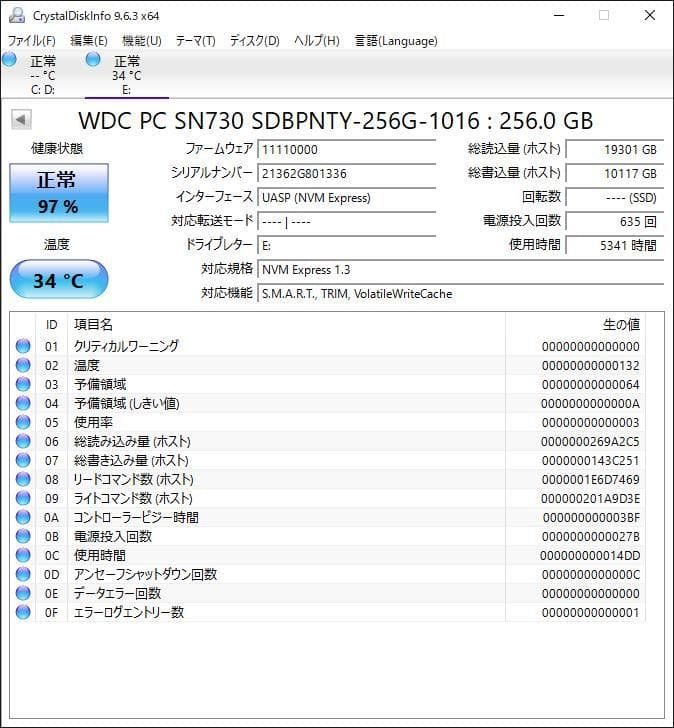674x728 pixels.
Task: Click the serial number field 21362G801336
Action: [x=346, y=174]
